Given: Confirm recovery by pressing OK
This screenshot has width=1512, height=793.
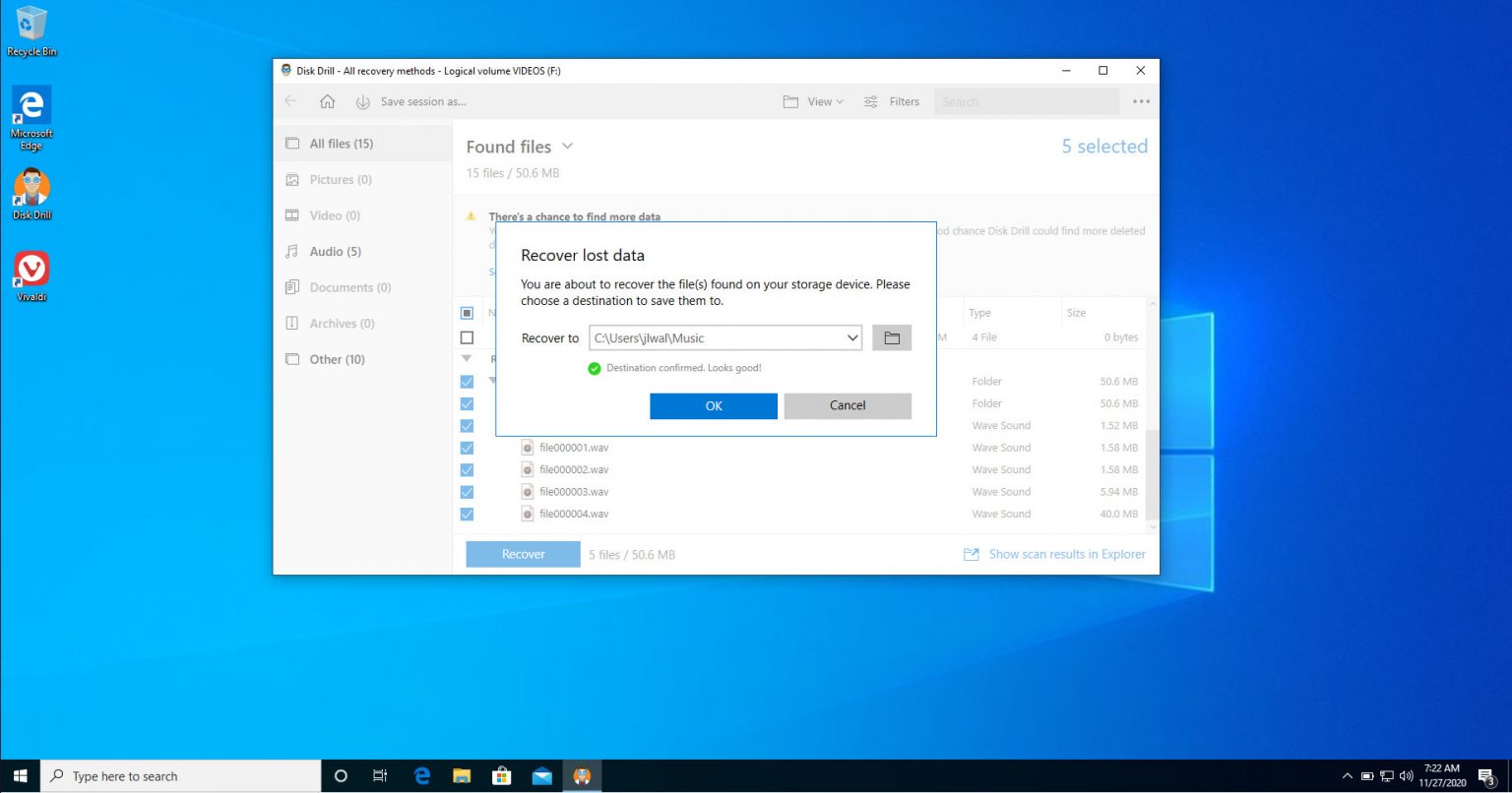Looking at the screenshot, I should click(x=713, y=405).
